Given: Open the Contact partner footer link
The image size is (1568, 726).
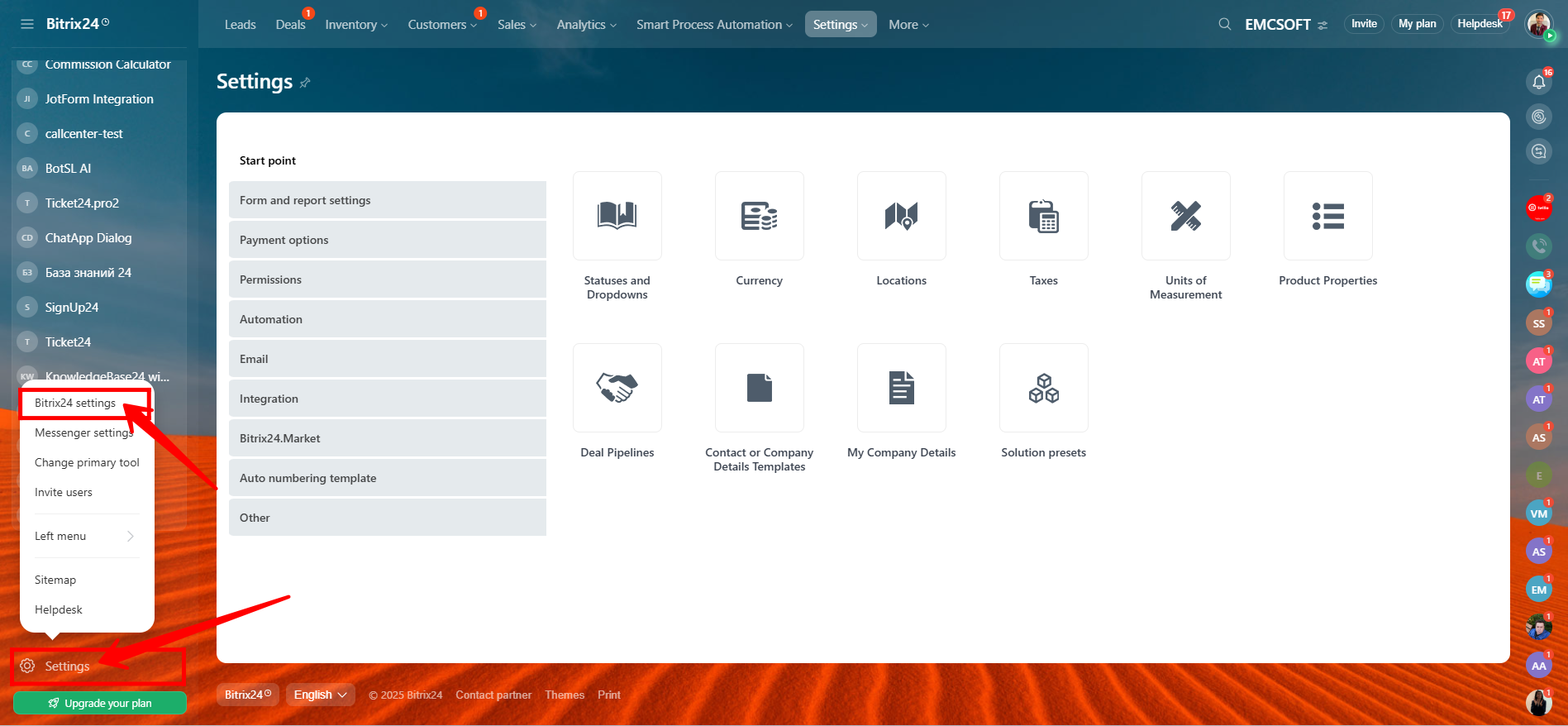Looking at the screenshot, I should (x=493, y=695).
